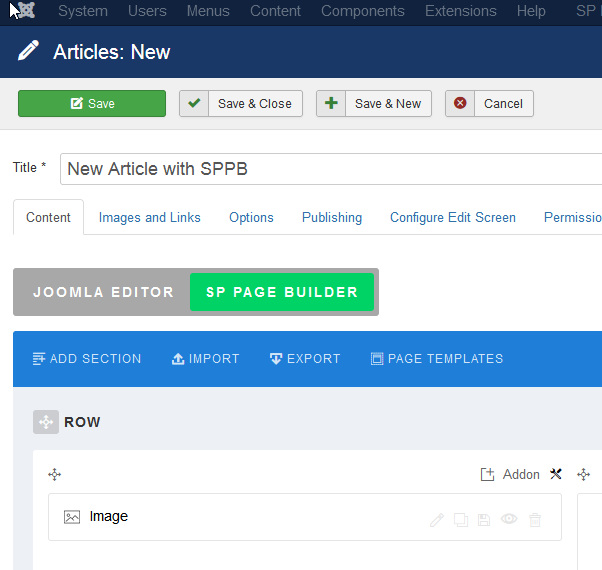Click the article Title input field
This screenshot has width=602, height=570.
click(330, 169)
